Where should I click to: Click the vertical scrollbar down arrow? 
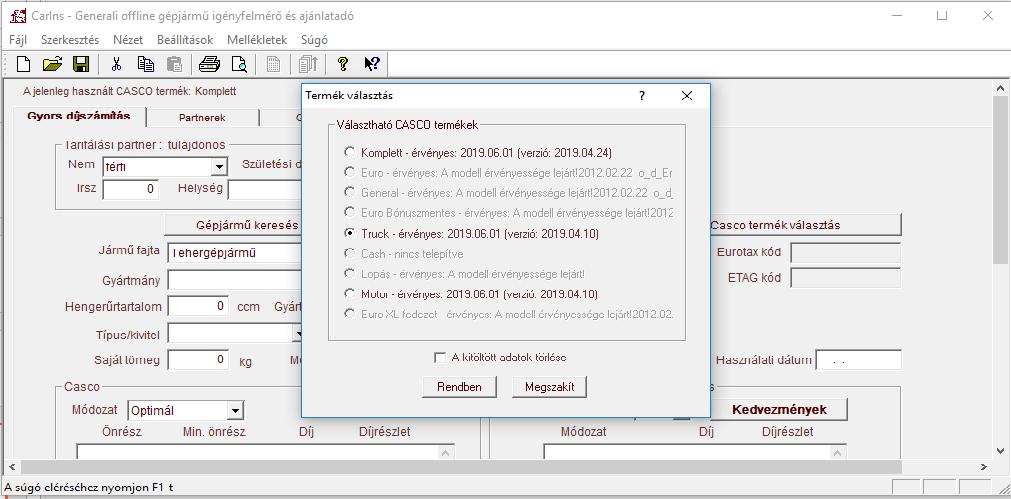[1001, 449]
